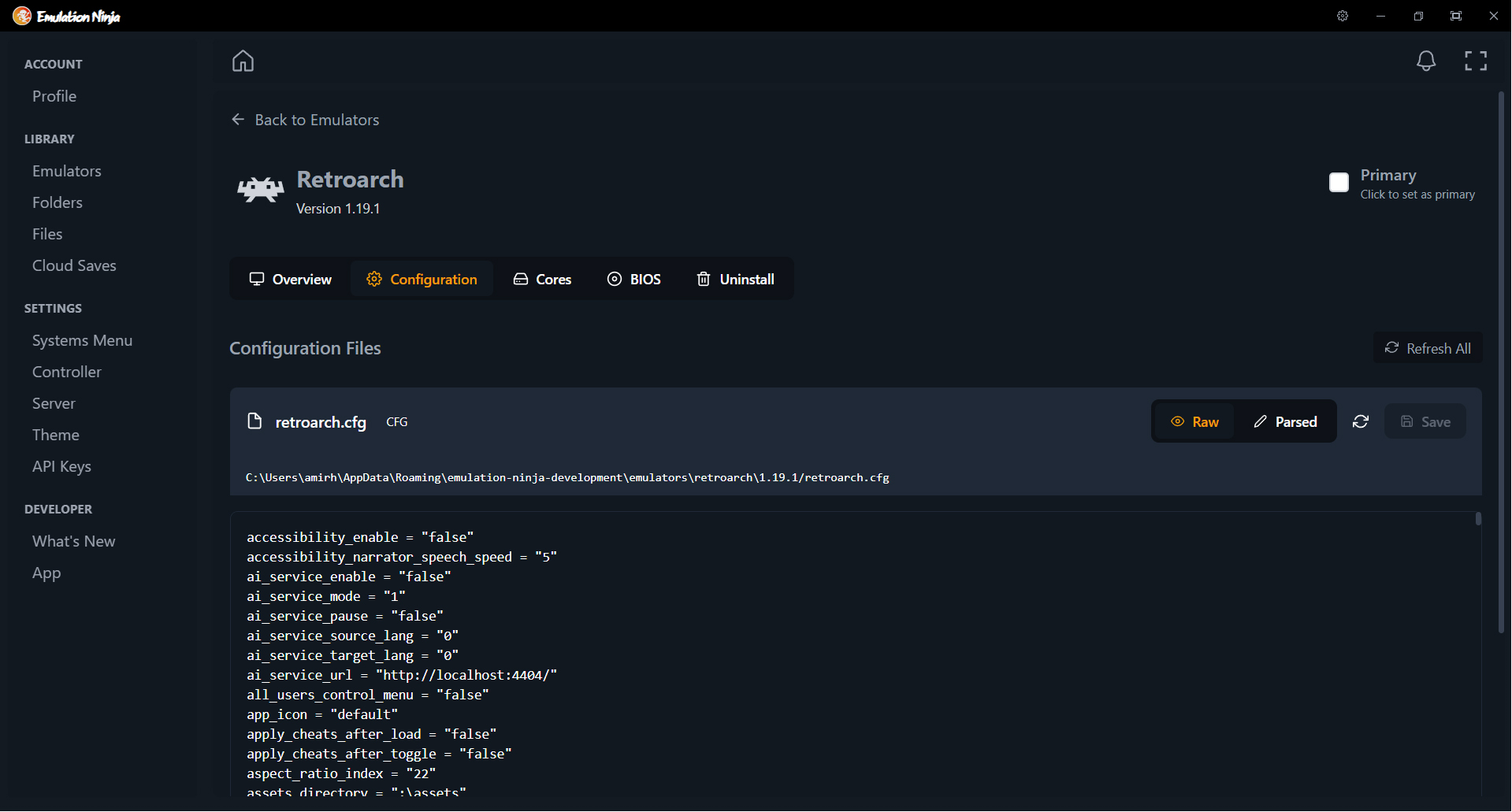Image resolution: width=1512 pixels, height=812 pixels.
Task: Click the home icon in top bar
Action: click(x=243, y=61)
